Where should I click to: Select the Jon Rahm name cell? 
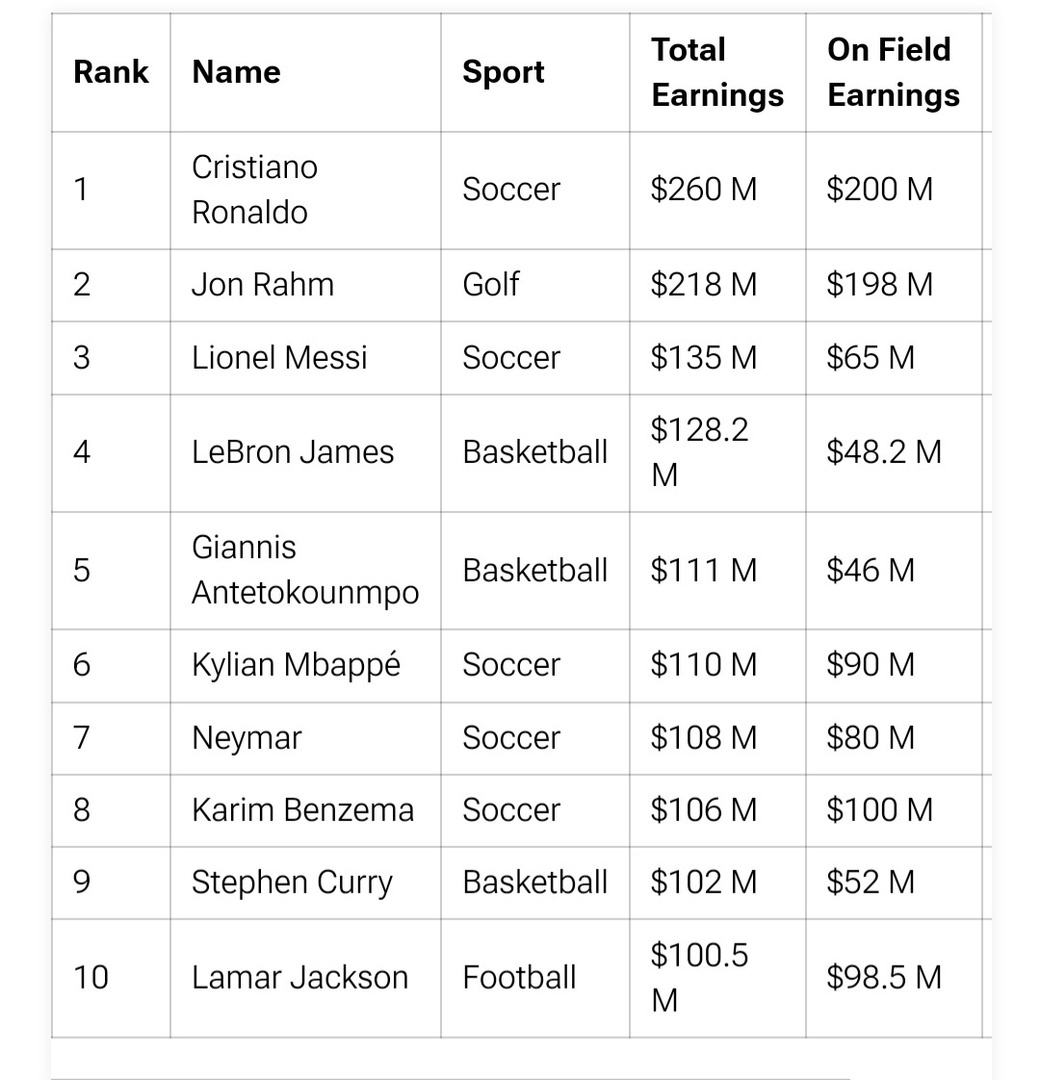coord(262,285)
